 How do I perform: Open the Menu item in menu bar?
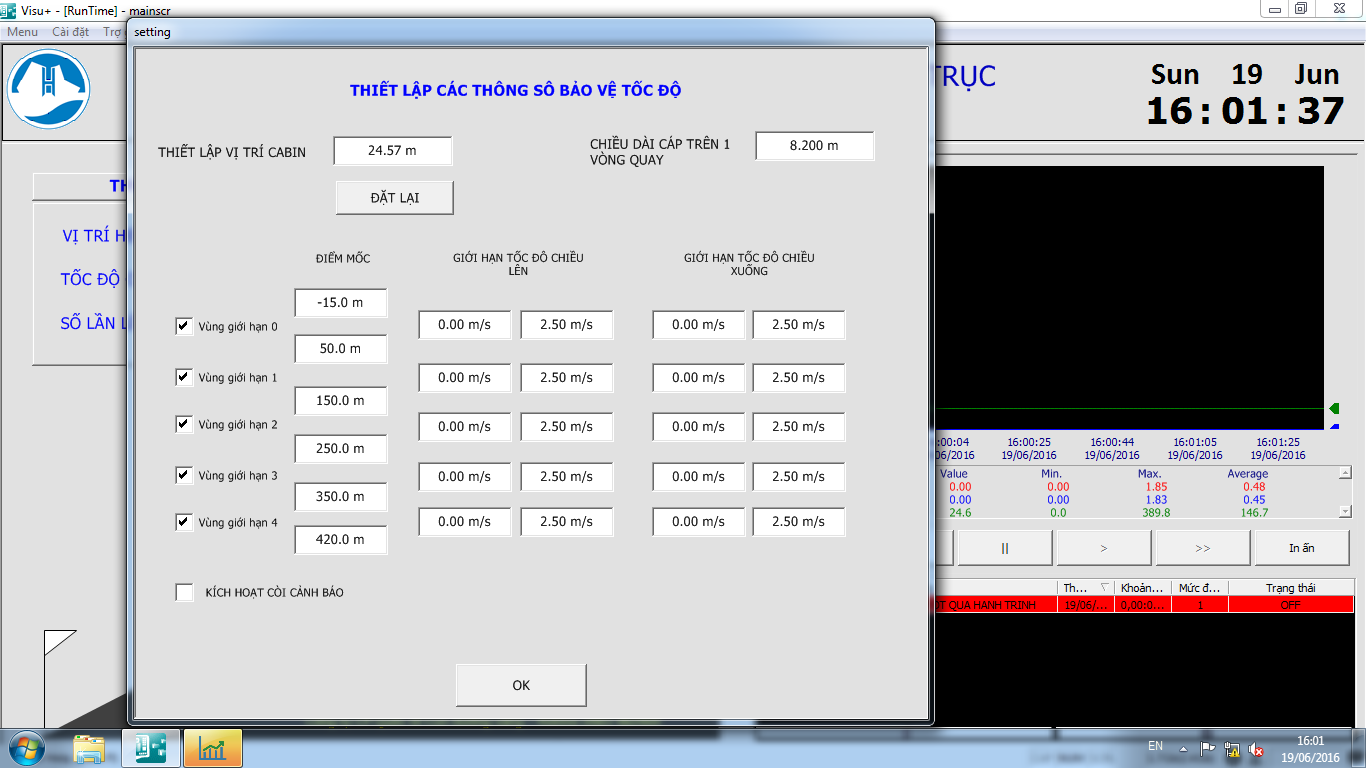pos(23,32)
